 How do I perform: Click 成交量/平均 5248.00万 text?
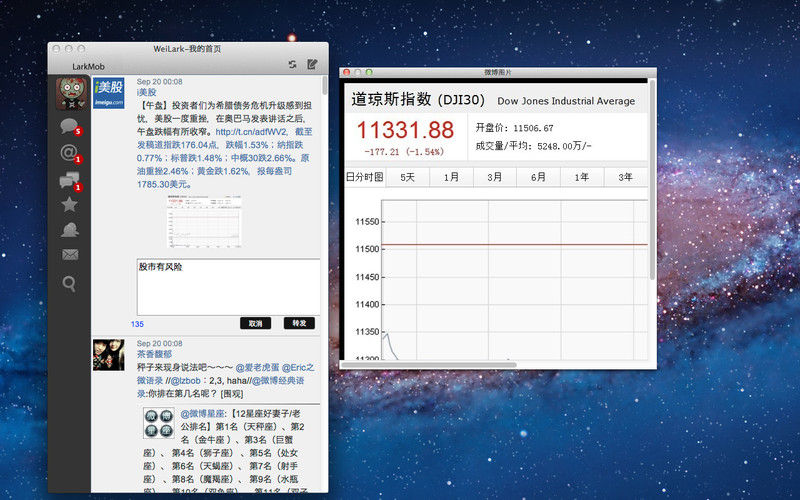pos(533,146)
